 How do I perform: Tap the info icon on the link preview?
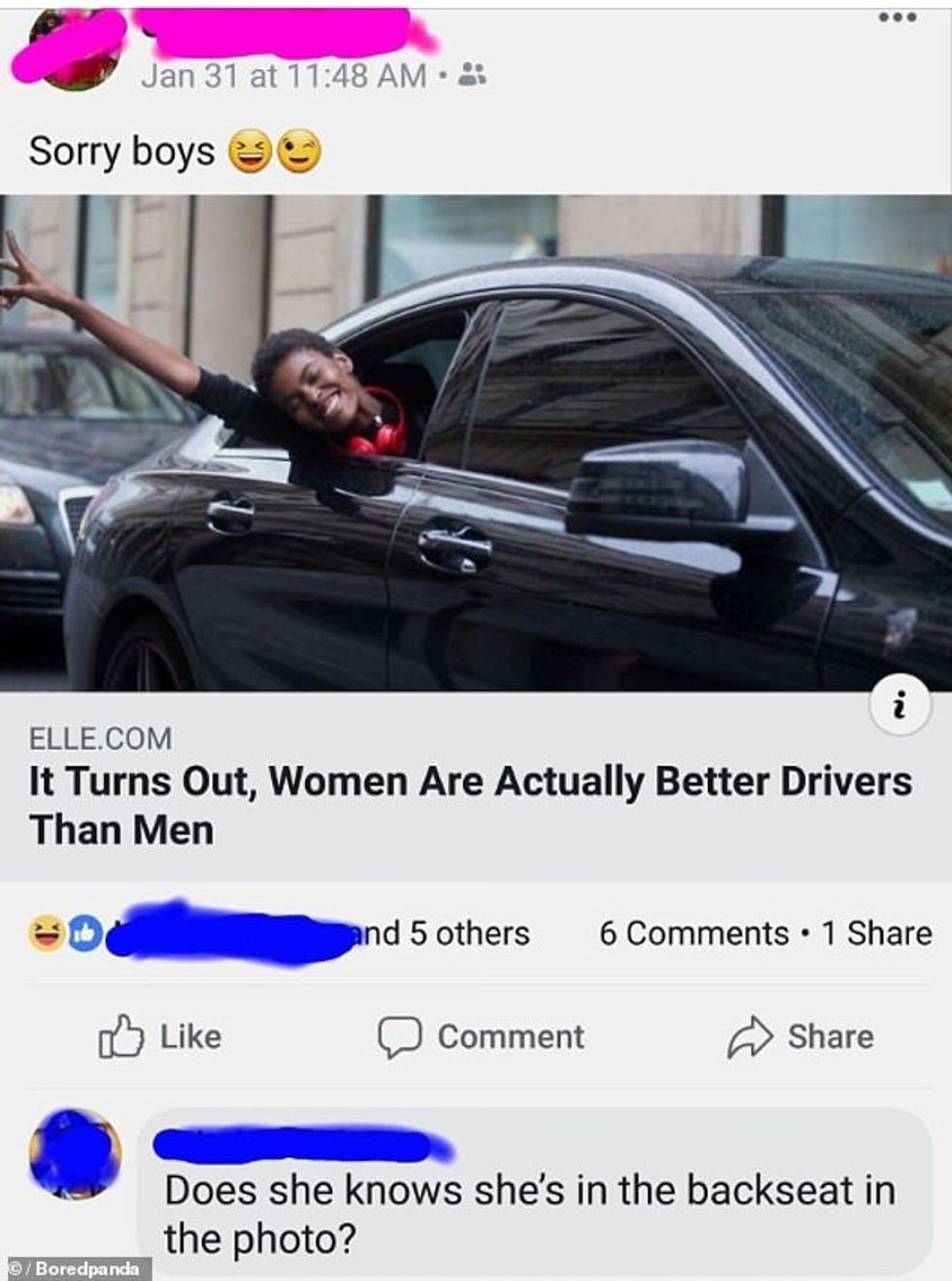click(x=899, y=705)
